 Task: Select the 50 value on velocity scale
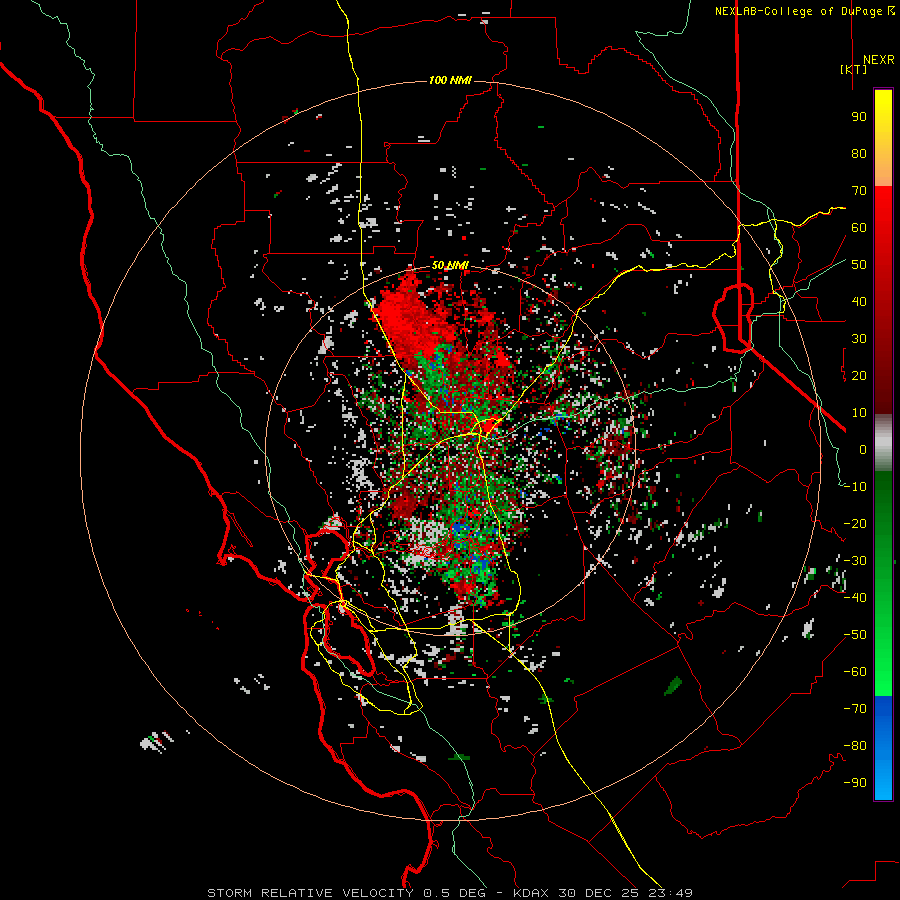(859, 265)
